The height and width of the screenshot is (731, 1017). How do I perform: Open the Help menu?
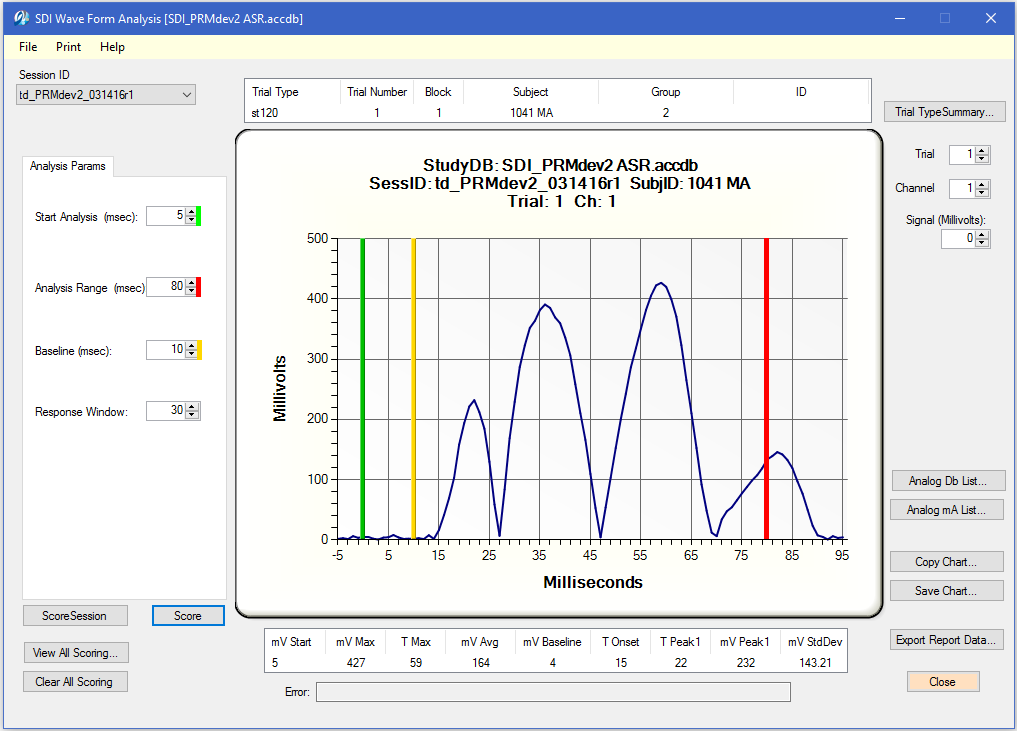(x=112, y=47)
